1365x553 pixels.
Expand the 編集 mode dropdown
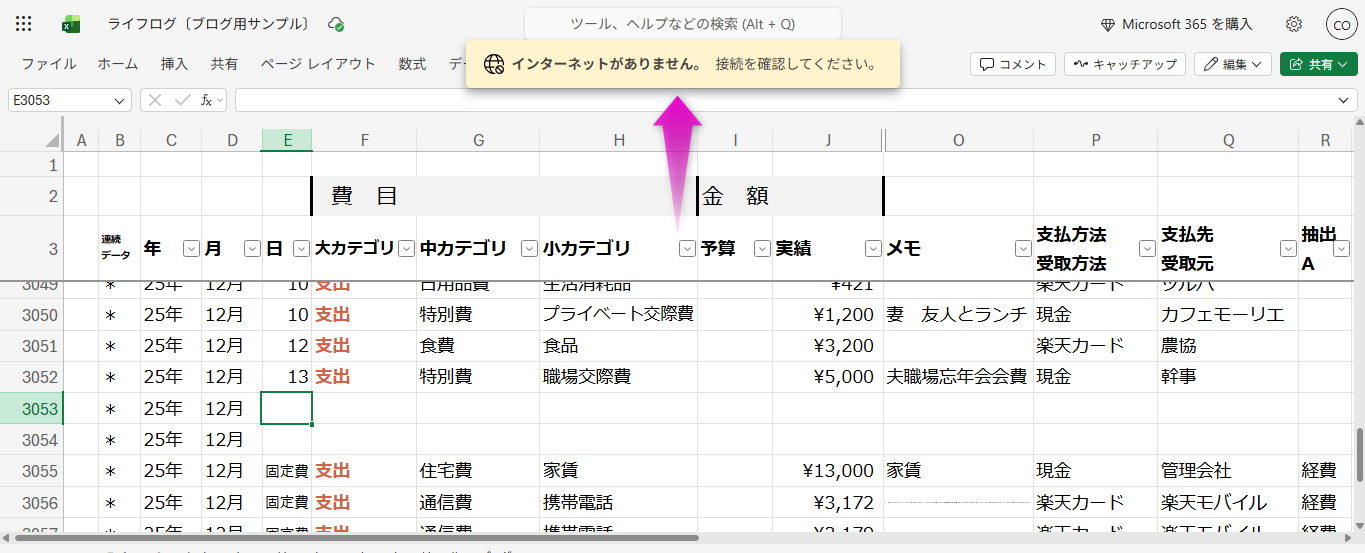tap(1232, 64)
